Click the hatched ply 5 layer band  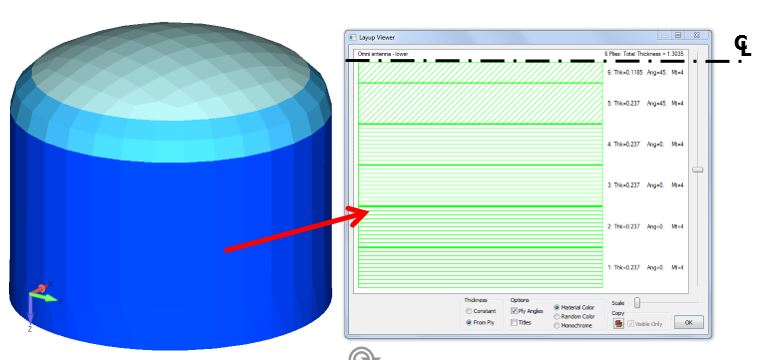point(481,104)
